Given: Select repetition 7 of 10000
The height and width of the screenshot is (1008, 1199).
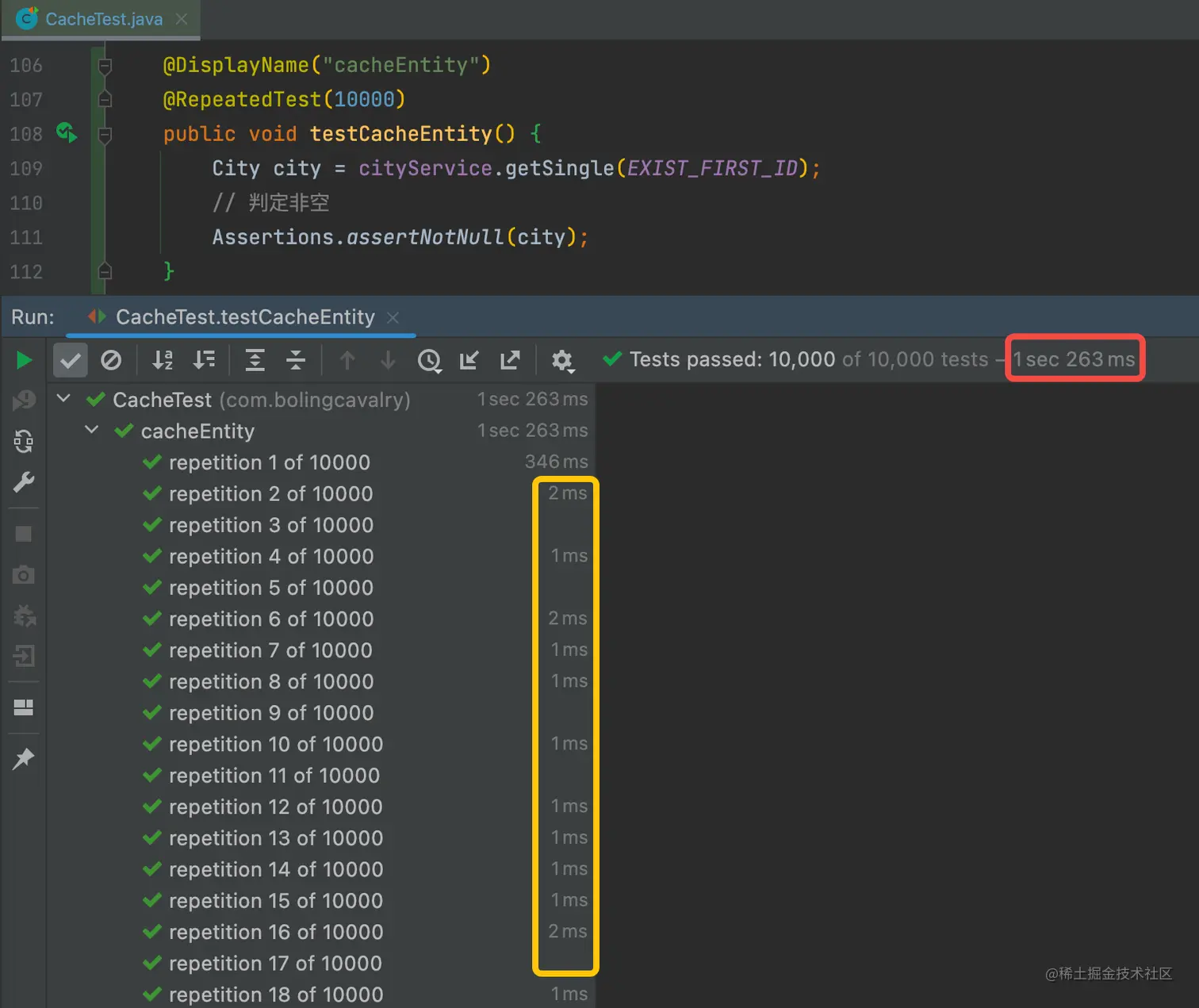Looking at the screenshot, I should (x=321, y=650).
